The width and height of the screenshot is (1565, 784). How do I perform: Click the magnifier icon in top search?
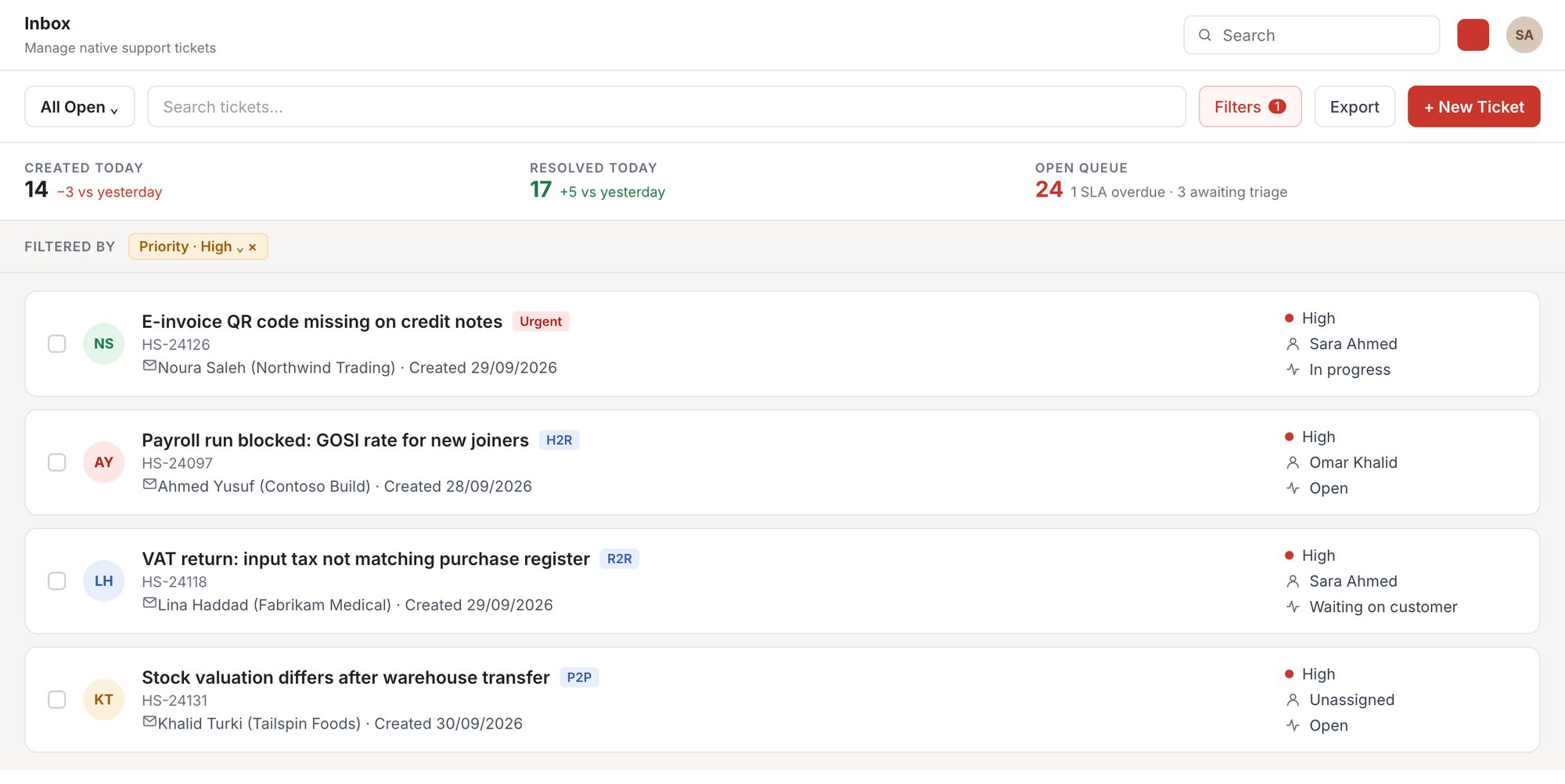click(x=1205, y=35)
